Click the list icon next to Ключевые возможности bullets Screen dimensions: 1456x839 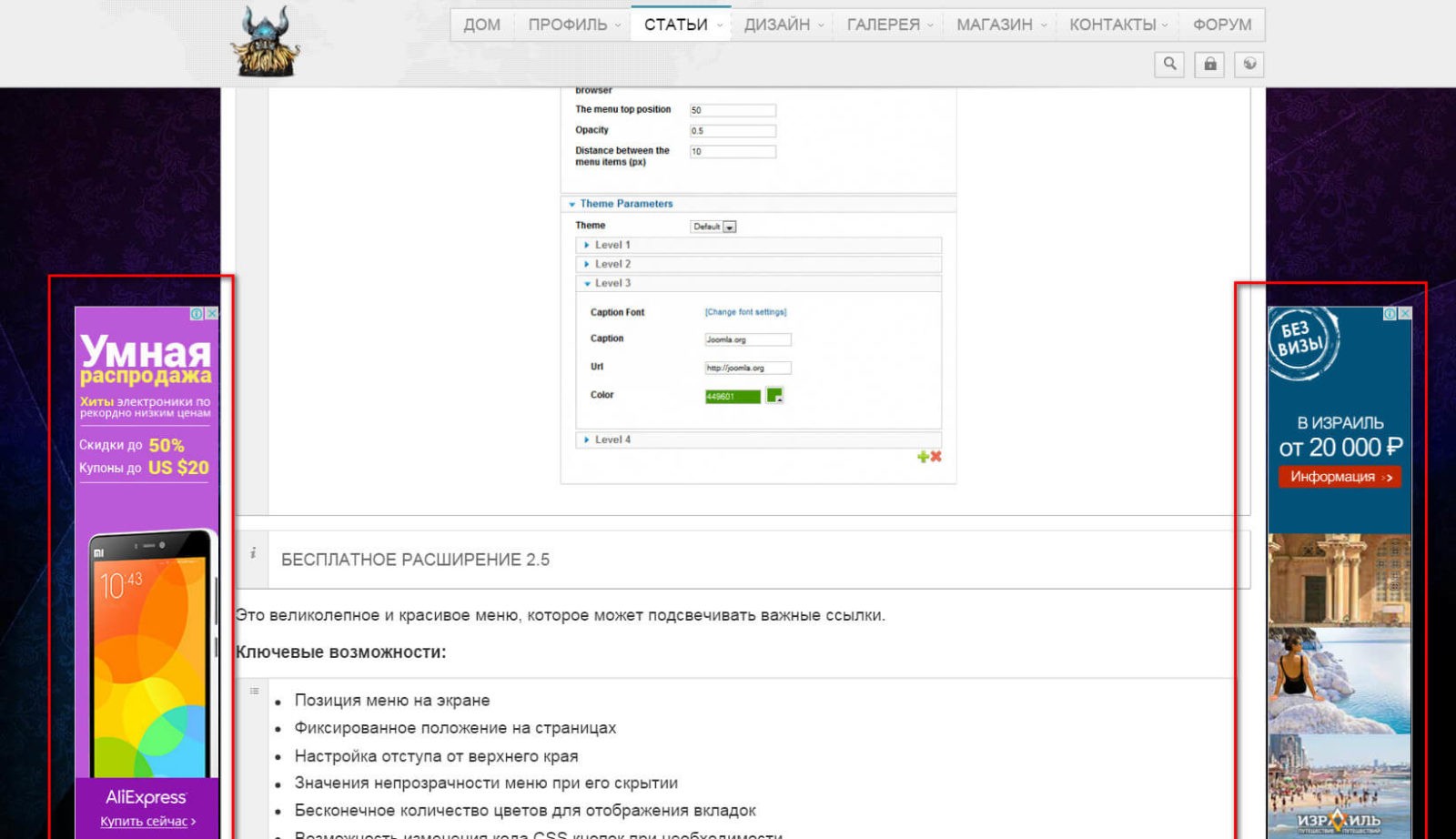pos(252,690)
